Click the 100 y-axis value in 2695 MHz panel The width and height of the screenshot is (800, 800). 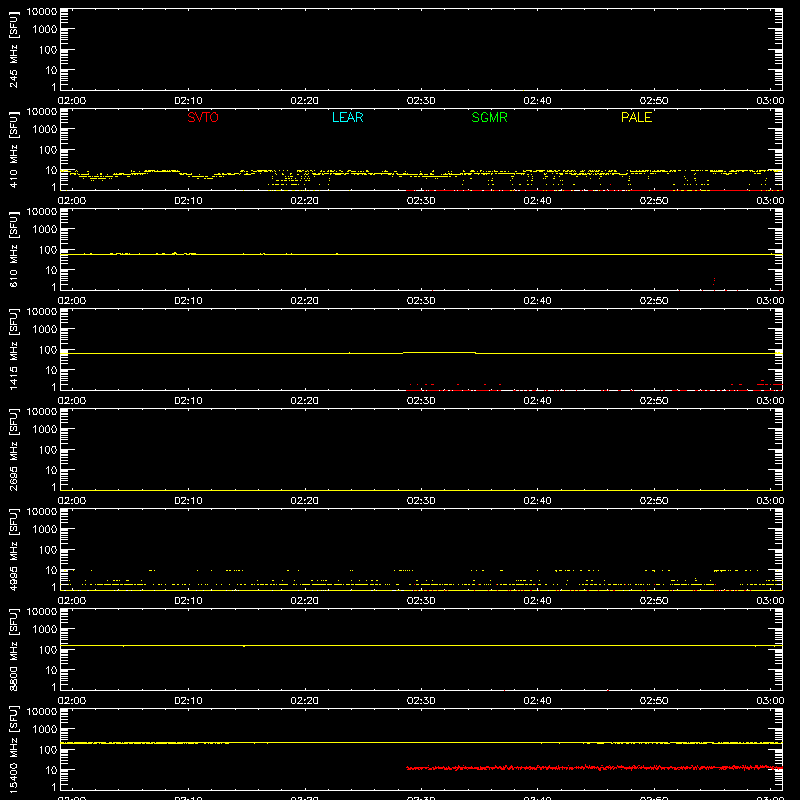point(48,449)
